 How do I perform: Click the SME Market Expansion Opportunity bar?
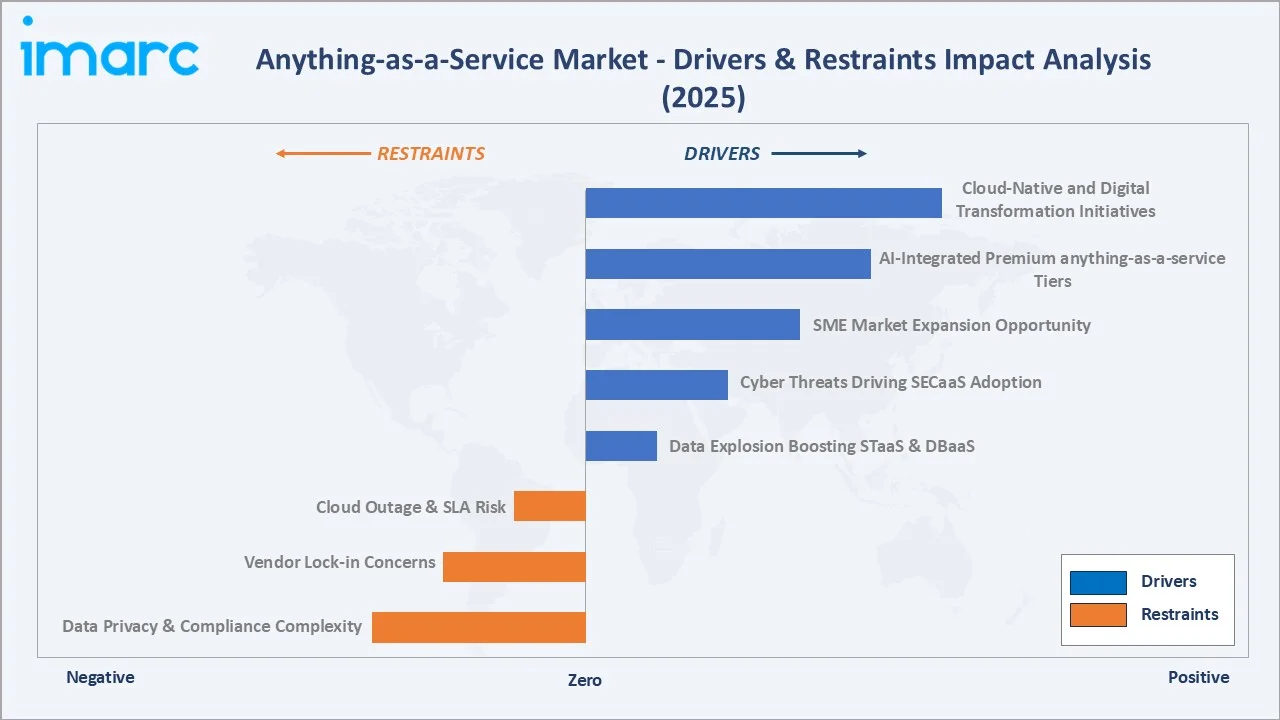coord(692,324)
